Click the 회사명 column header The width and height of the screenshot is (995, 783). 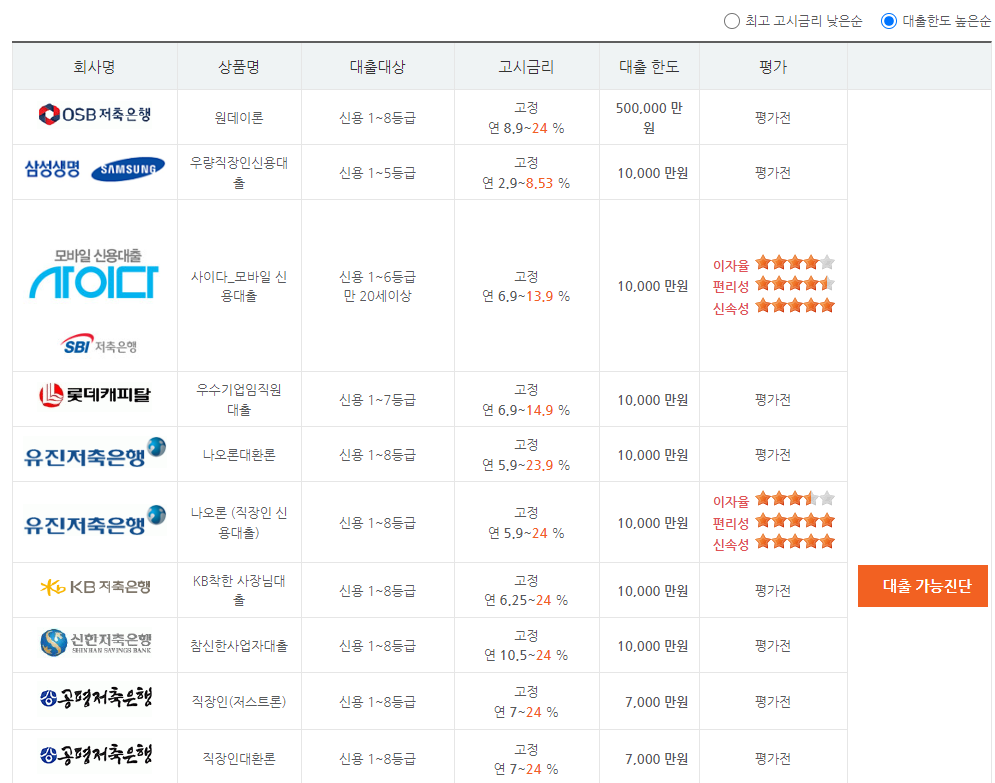pos(95,67)
